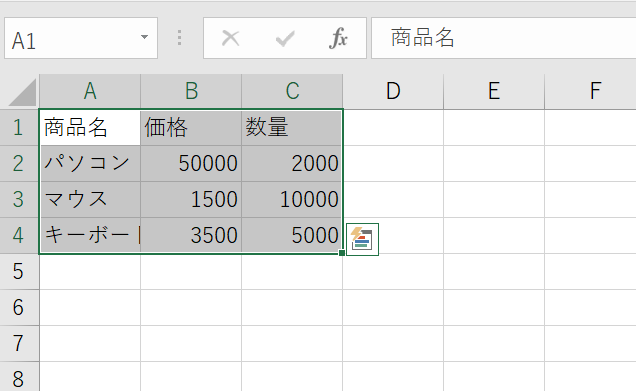Viewport: 636px width, 391px height.
Task: Select row 8 header
Action: pyautogui.click(x=19, y=377)
